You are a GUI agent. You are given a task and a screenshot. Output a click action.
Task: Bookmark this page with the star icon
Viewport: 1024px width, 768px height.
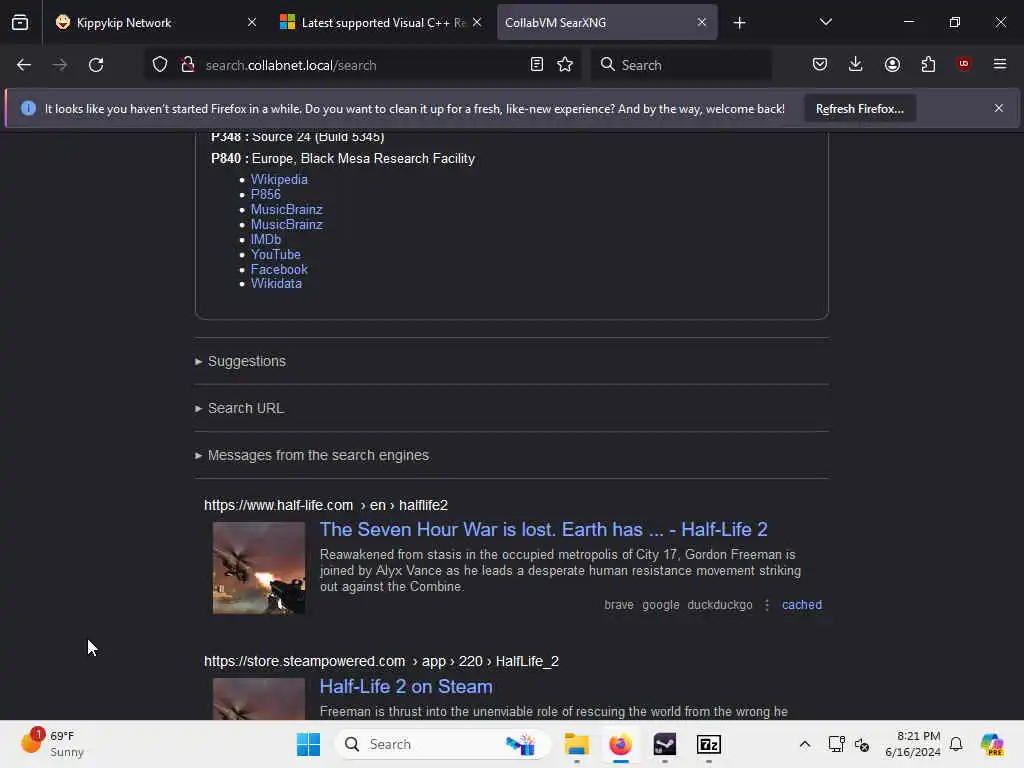565,64
